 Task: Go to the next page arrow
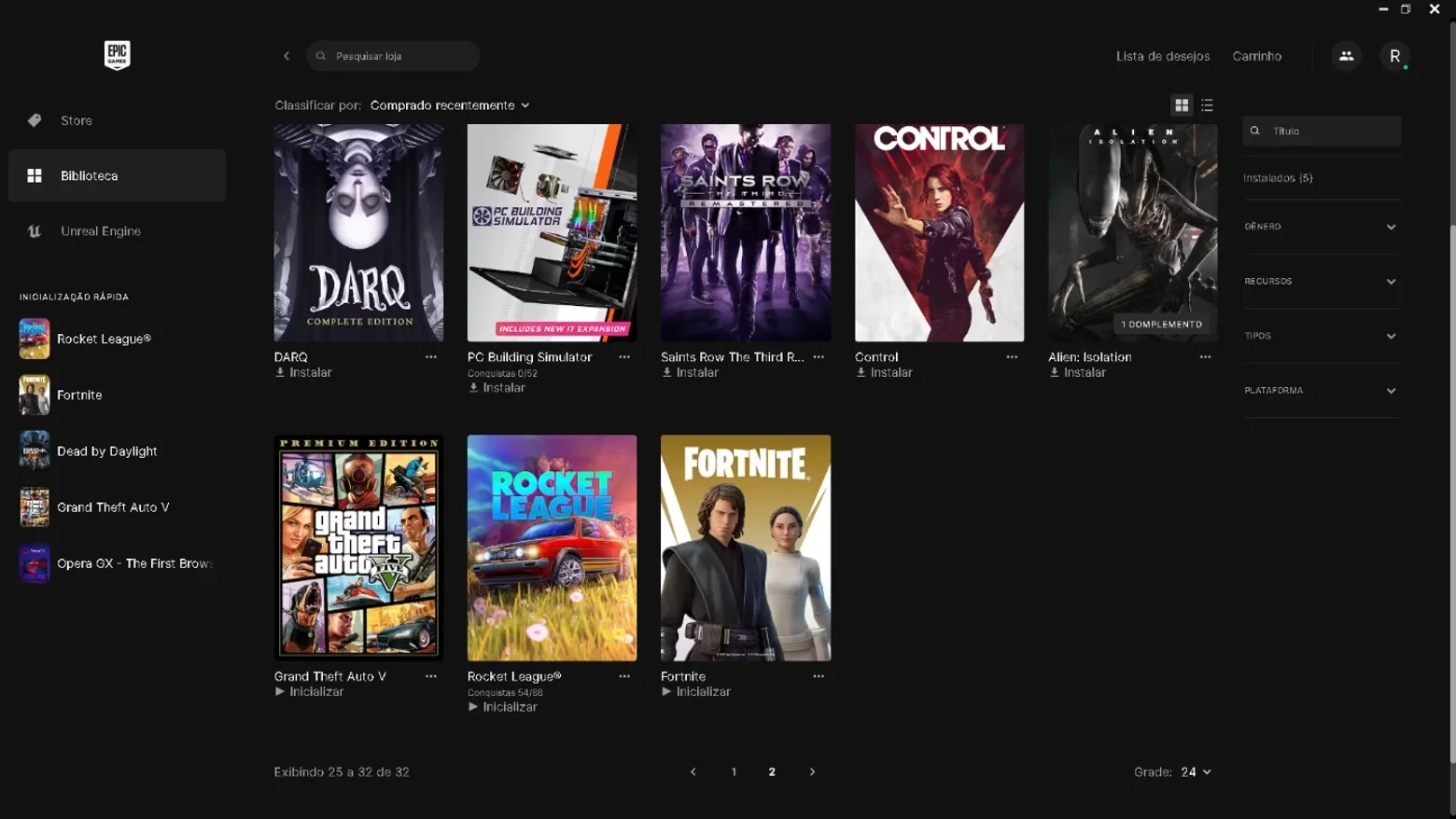[812, 772]
